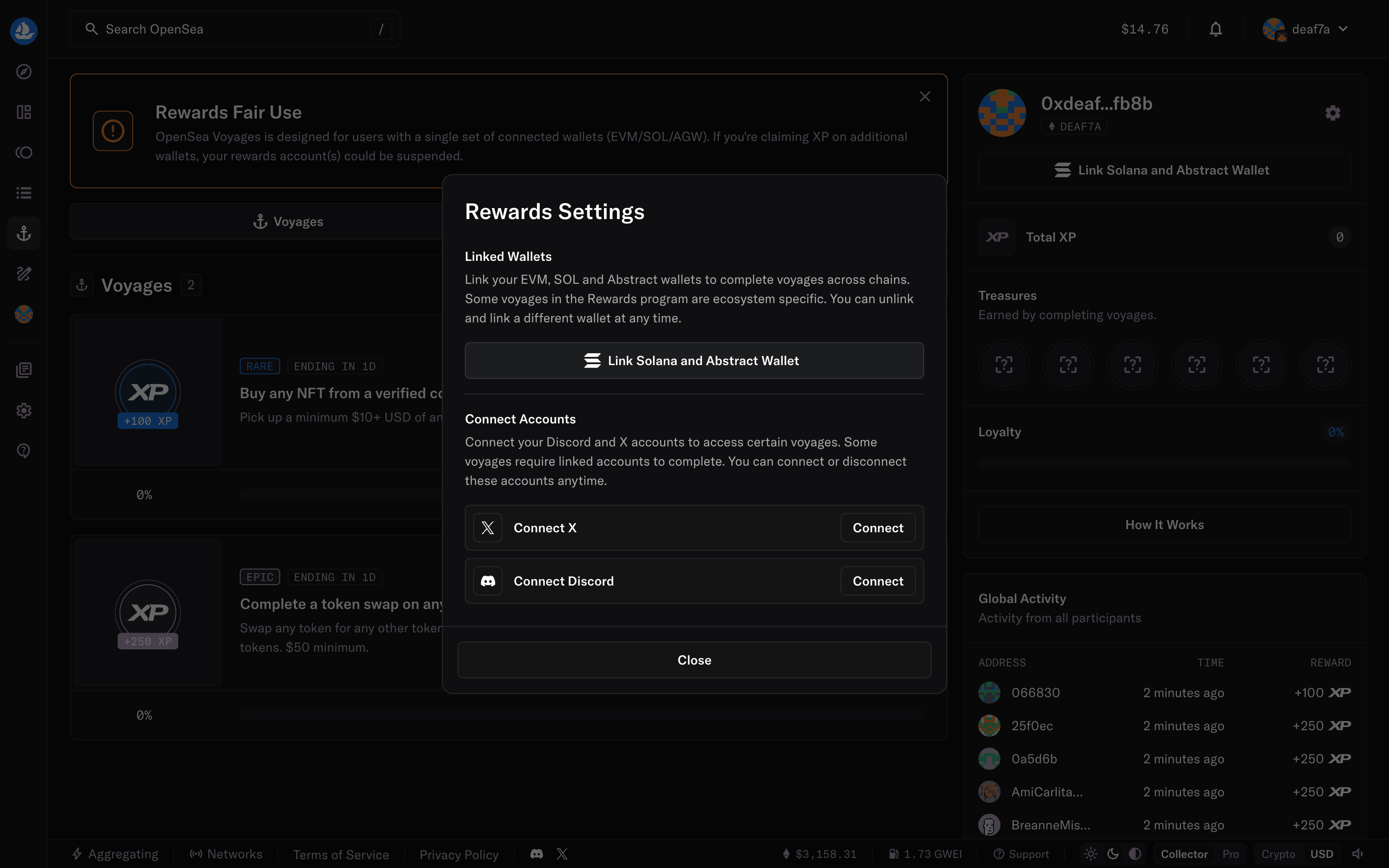Switch price display to Crypto
The image size is (1389, 868).
click(1278, 854)
